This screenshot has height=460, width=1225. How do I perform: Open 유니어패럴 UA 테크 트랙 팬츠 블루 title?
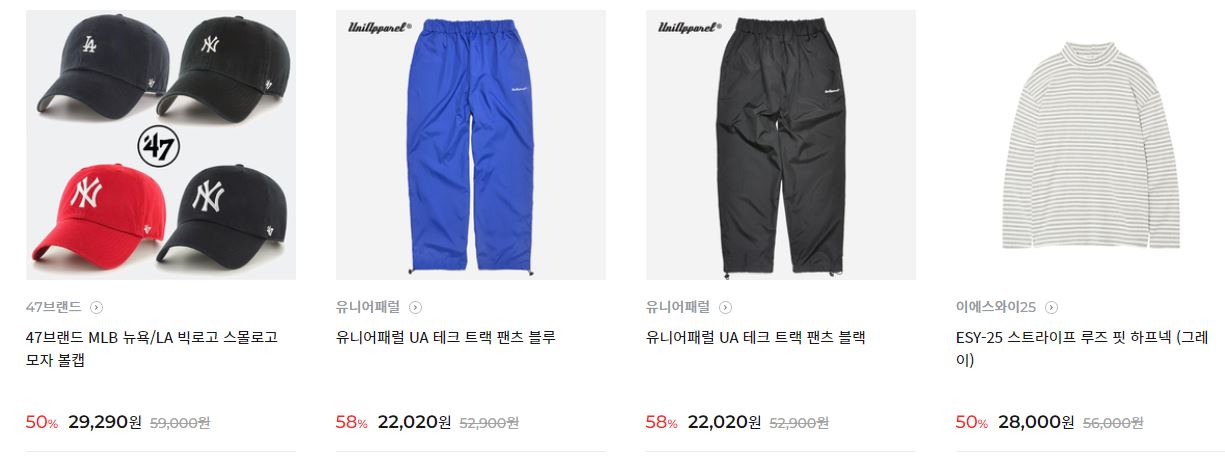pos(446,338)
